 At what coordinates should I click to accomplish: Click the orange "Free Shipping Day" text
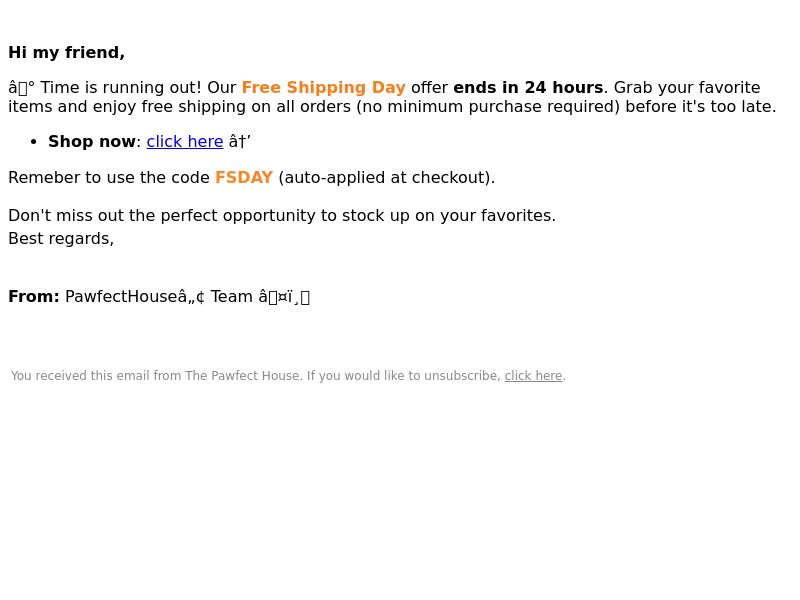coord(323,87)
